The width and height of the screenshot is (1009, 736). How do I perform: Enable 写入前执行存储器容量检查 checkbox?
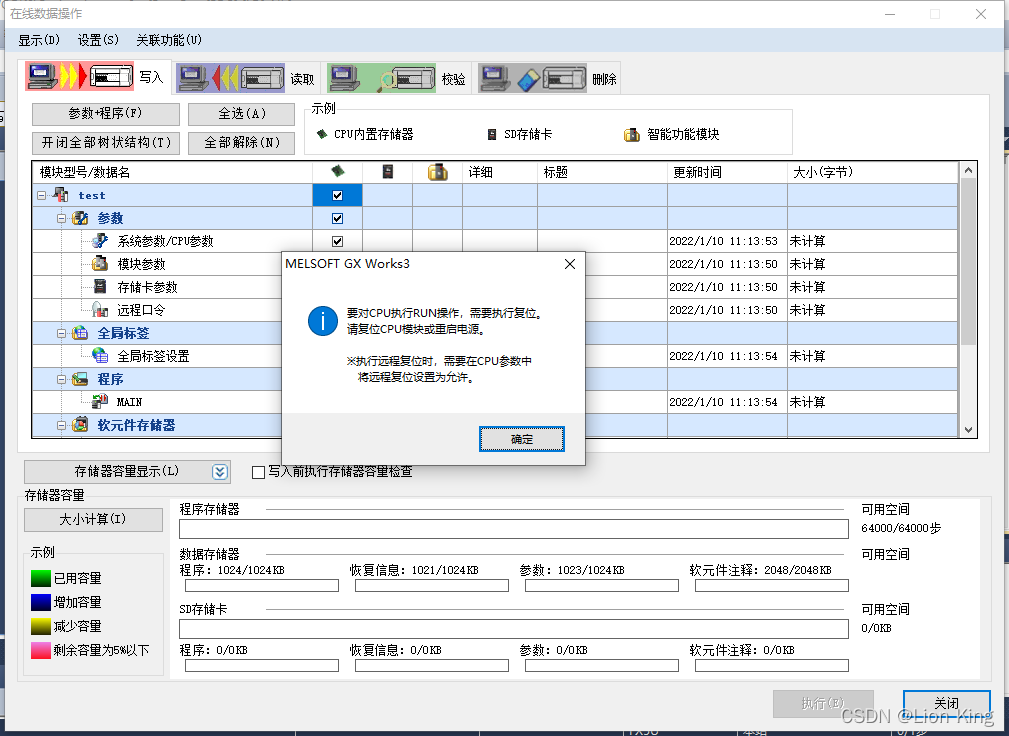point(259,472)
